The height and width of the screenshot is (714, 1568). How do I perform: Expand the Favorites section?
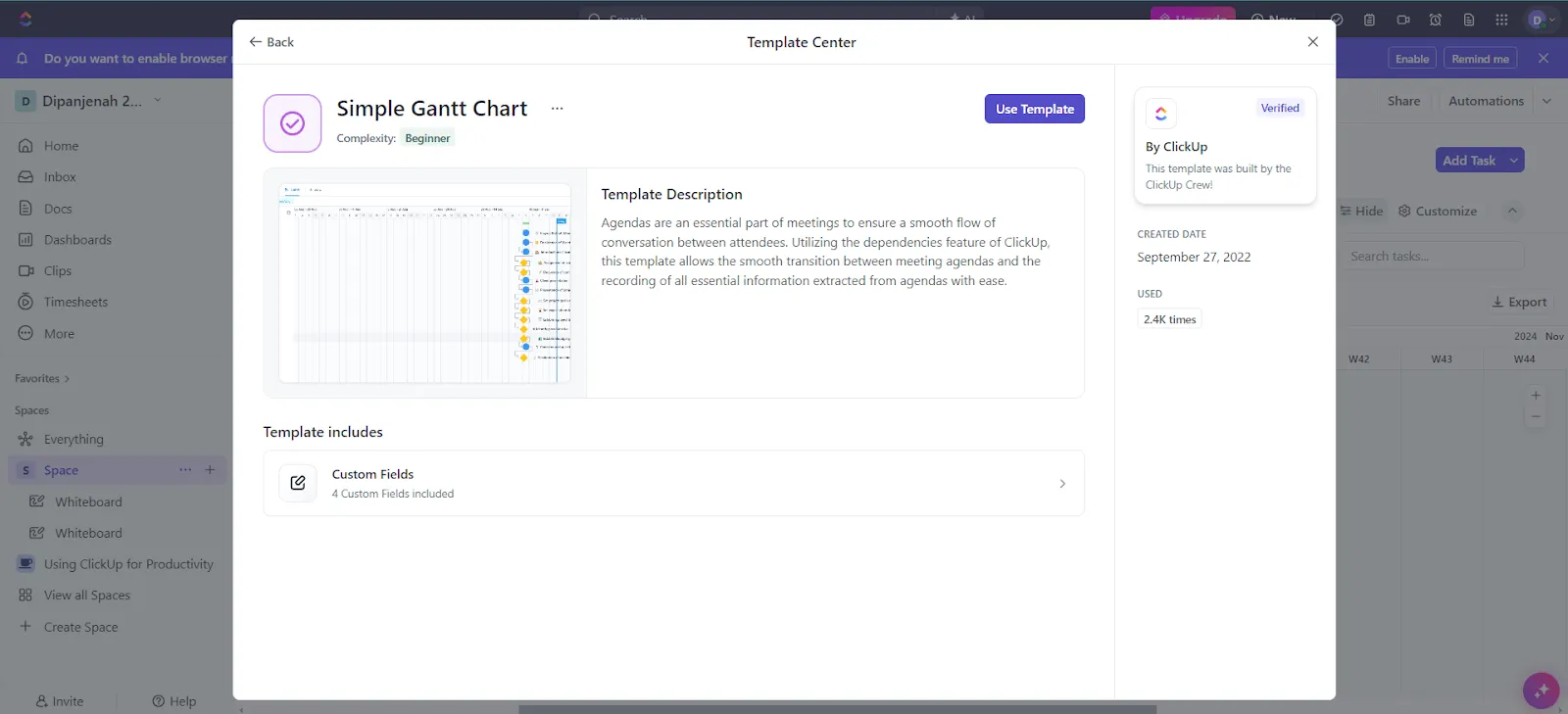42,379
